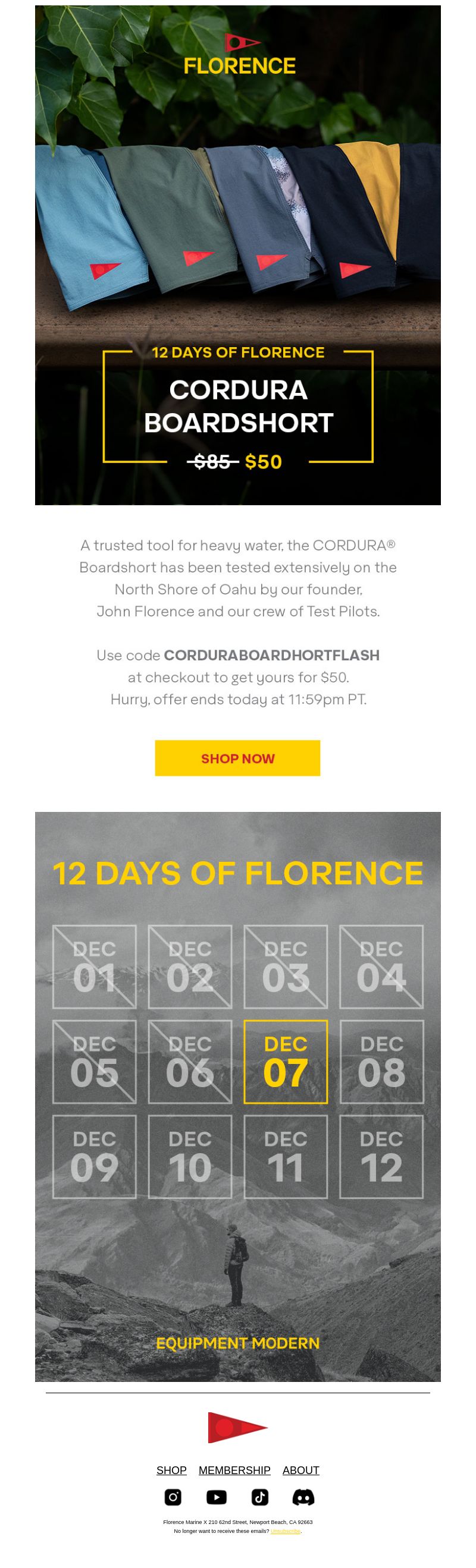Open the Discord icon in footer
Screen dimensions: 476x1568
303,1497
